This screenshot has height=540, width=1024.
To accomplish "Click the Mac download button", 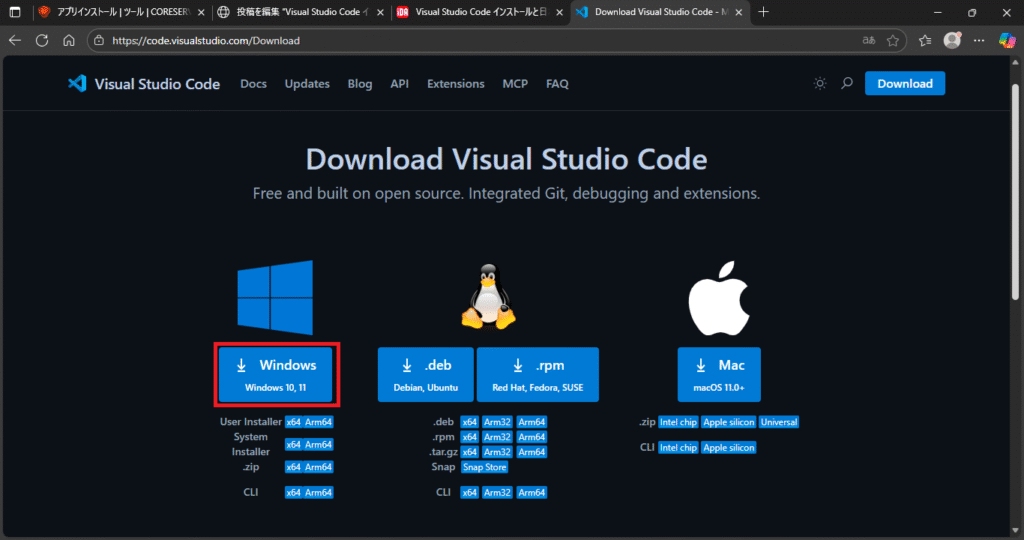I will pyautogui.click(x=718, y=375).
